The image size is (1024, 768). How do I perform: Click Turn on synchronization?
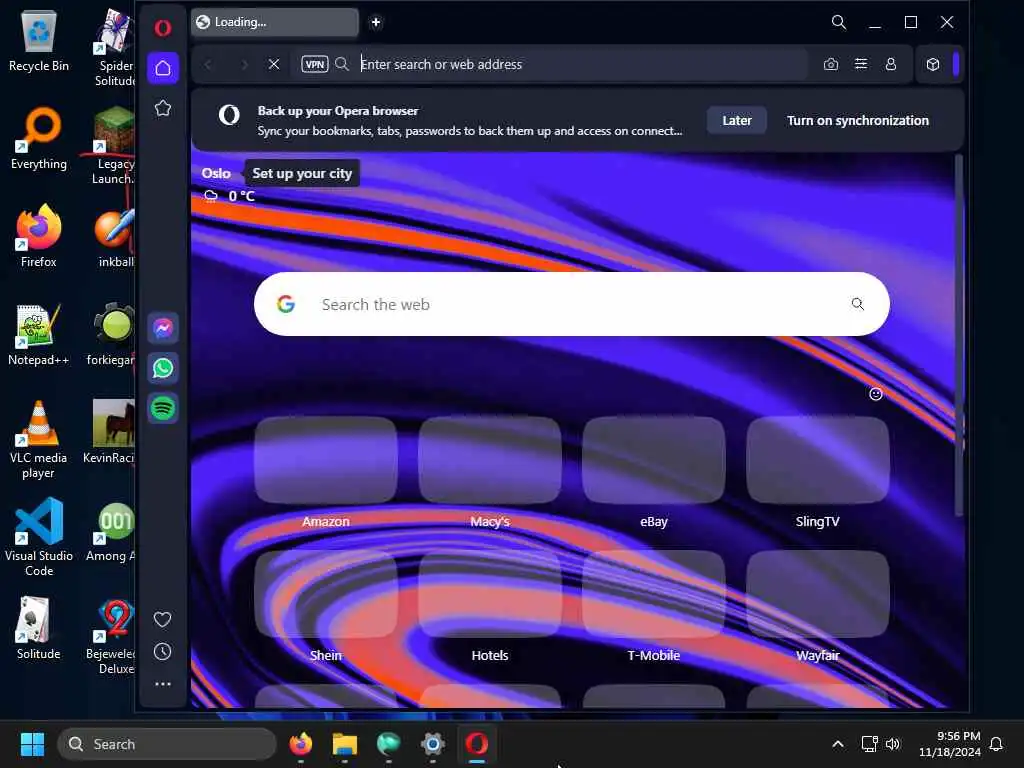[x=857, y=120]
